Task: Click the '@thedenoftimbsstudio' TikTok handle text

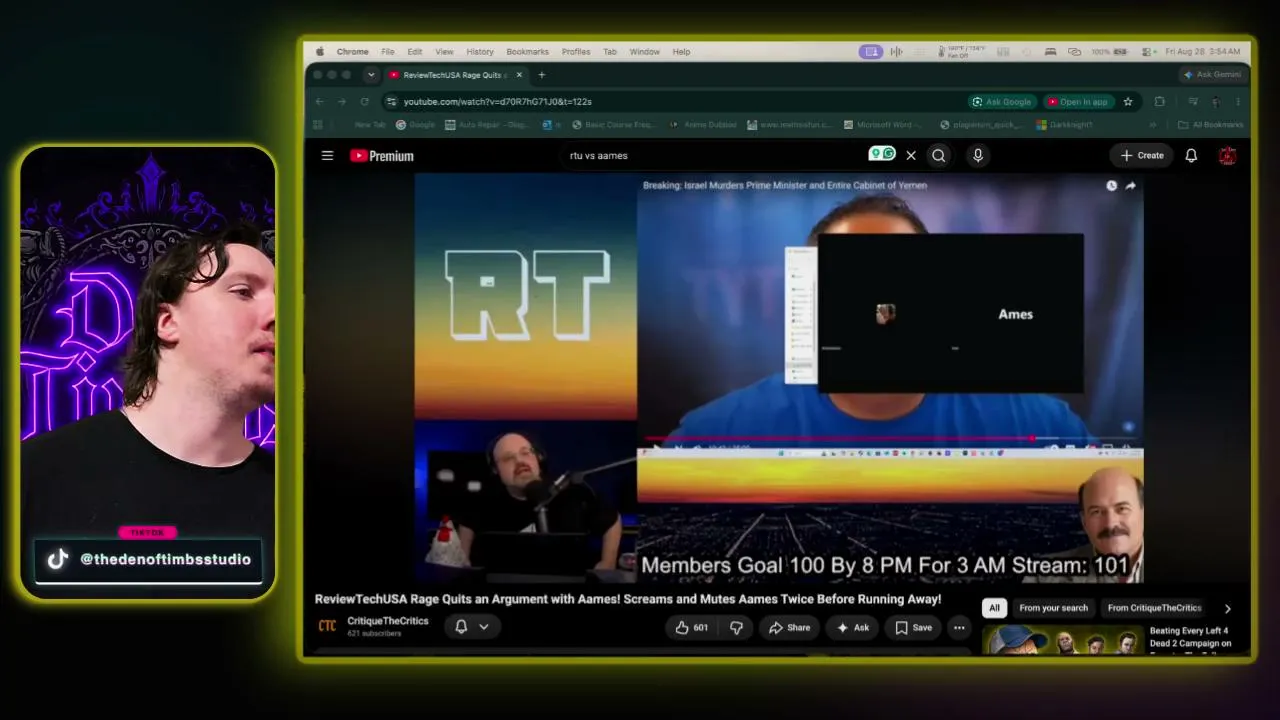Action: tap(165, 559)
